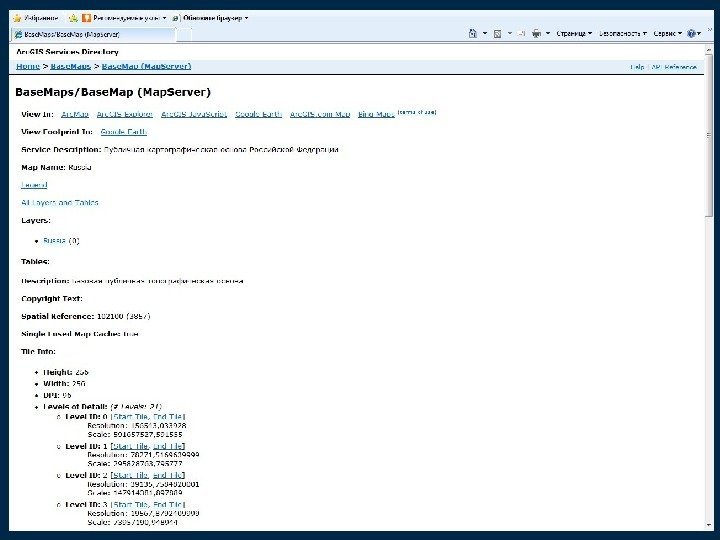Open Start Tile for Level ID 3
The image size is (720, 540).
pos(130,505)
